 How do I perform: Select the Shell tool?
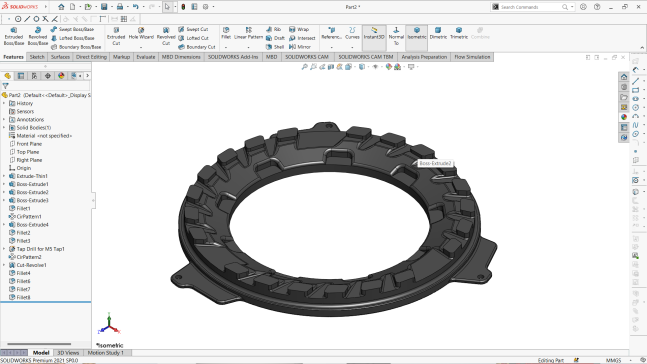click(x=275, y=47)
